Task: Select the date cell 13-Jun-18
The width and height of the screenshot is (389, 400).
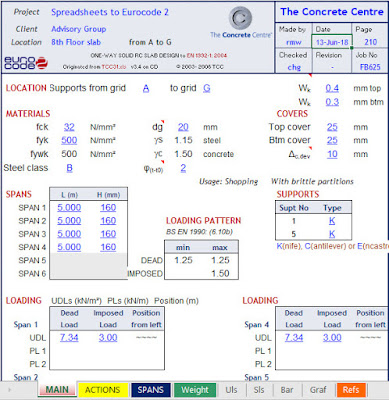Action: tap(332, 42)
